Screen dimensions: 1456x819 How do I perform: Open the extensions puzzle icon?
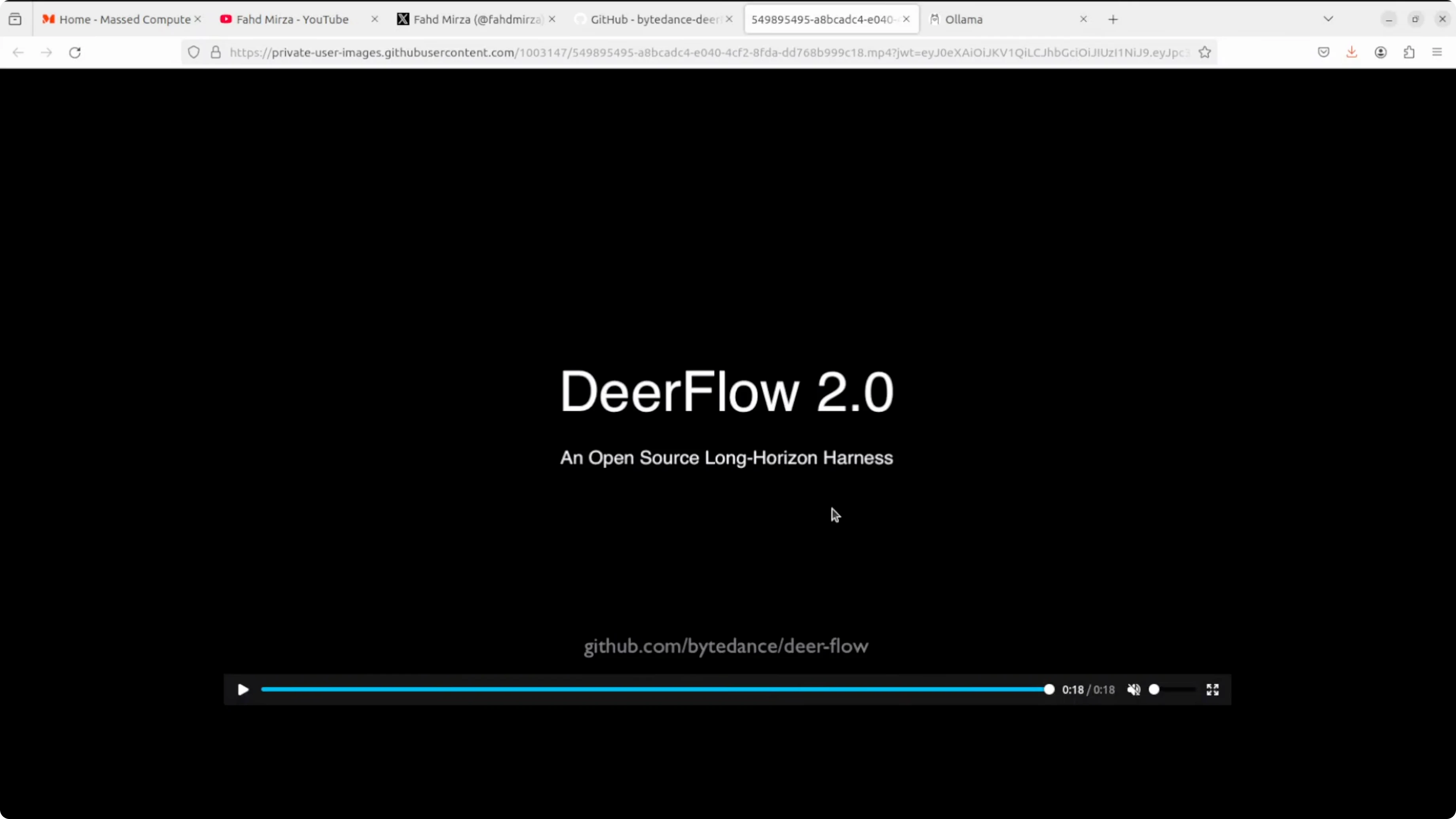pyautogui.click(x=1409, y=53)
